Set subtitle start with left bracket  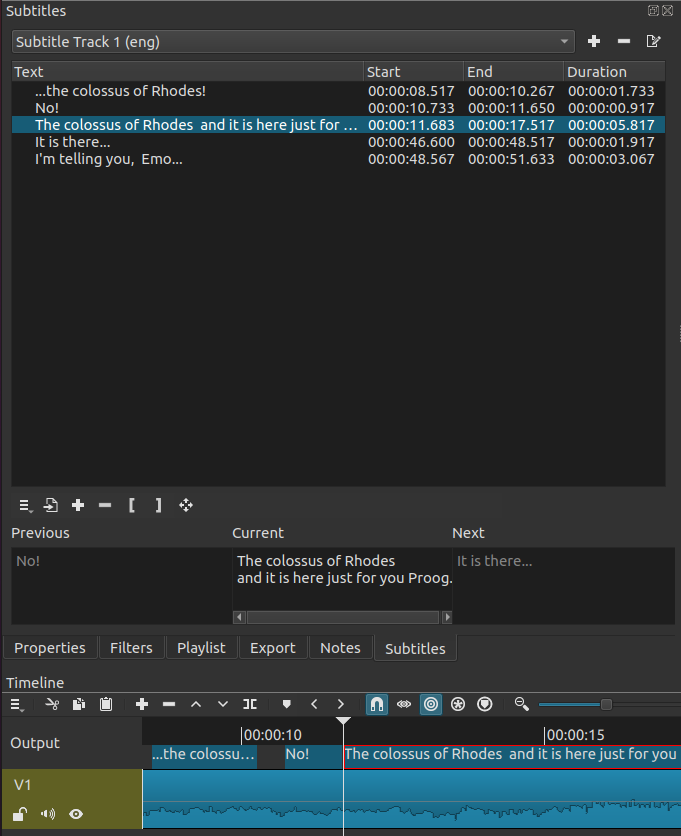(x=132, y=505)
